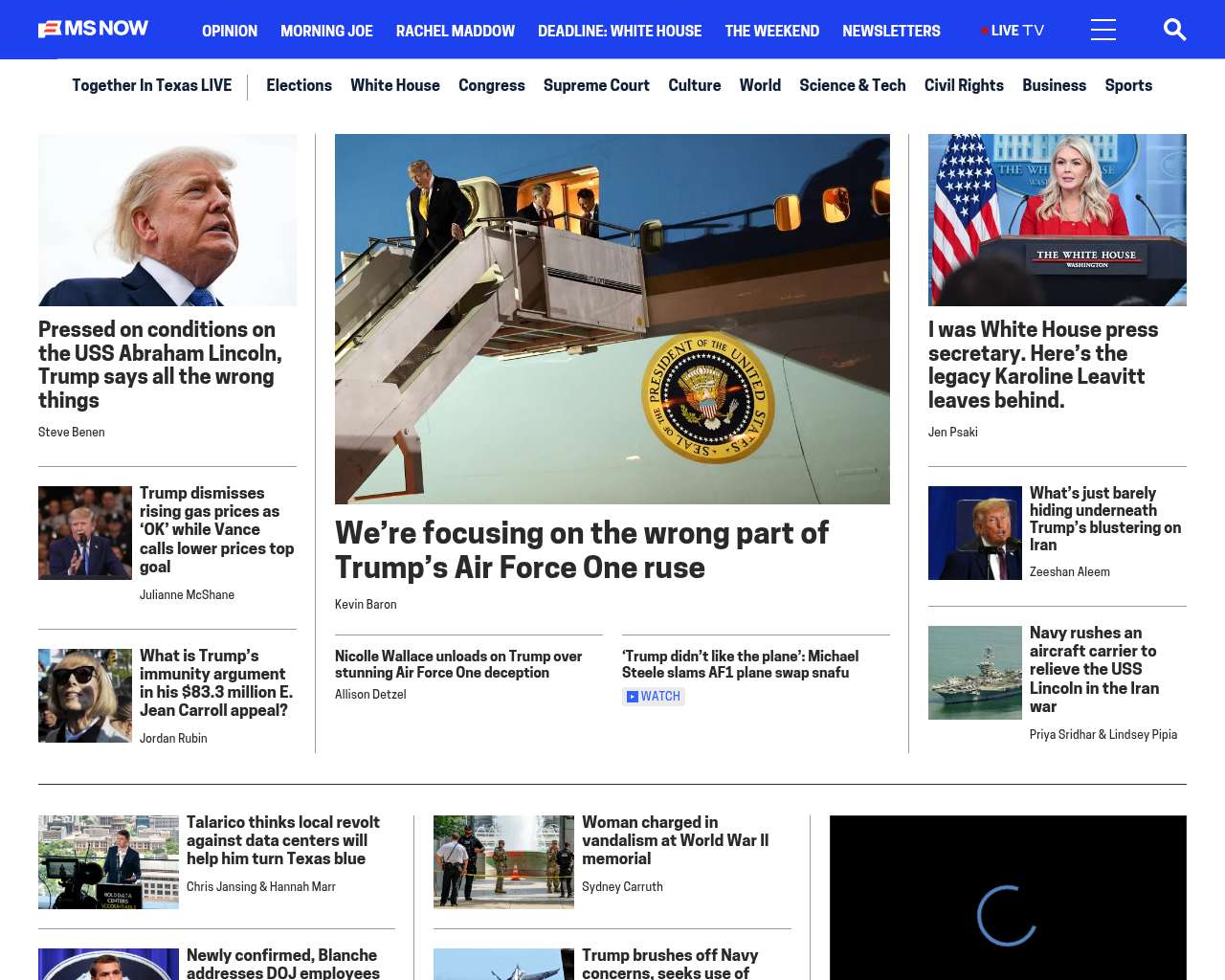1225x980 pixels.
Task: Read the USS Abraham Lincoln conditions article
Action: pyautogui.click(x=161, y=365)
